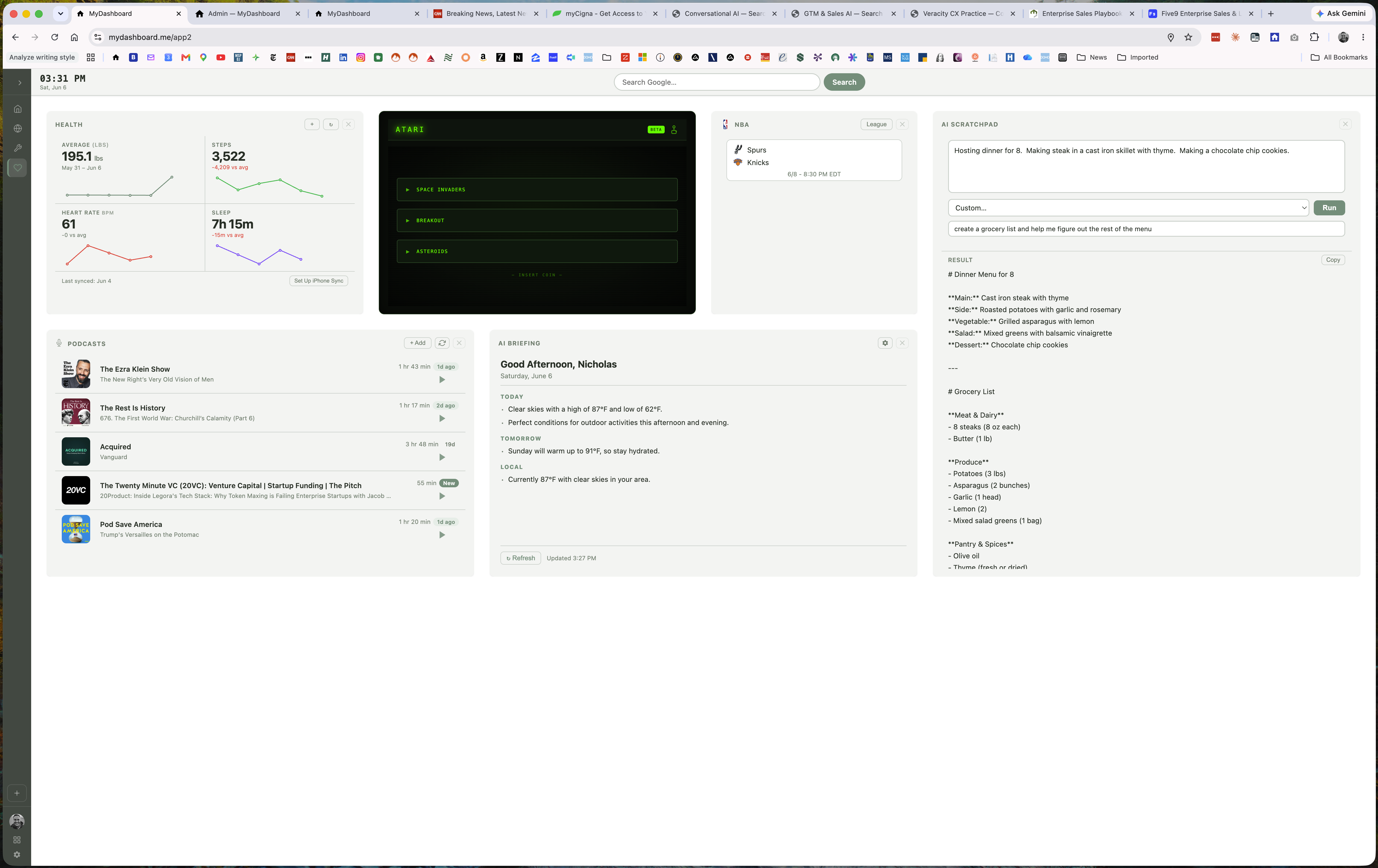Add a Health entry with the plus button
The image size is (1378, 868).
coord(312,124)
